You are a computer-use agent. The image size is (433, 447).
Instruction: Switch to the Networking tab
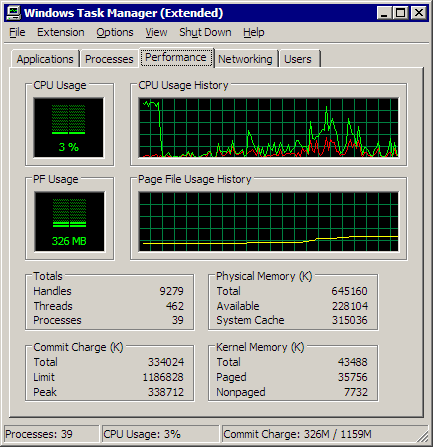tap(245, 59)
